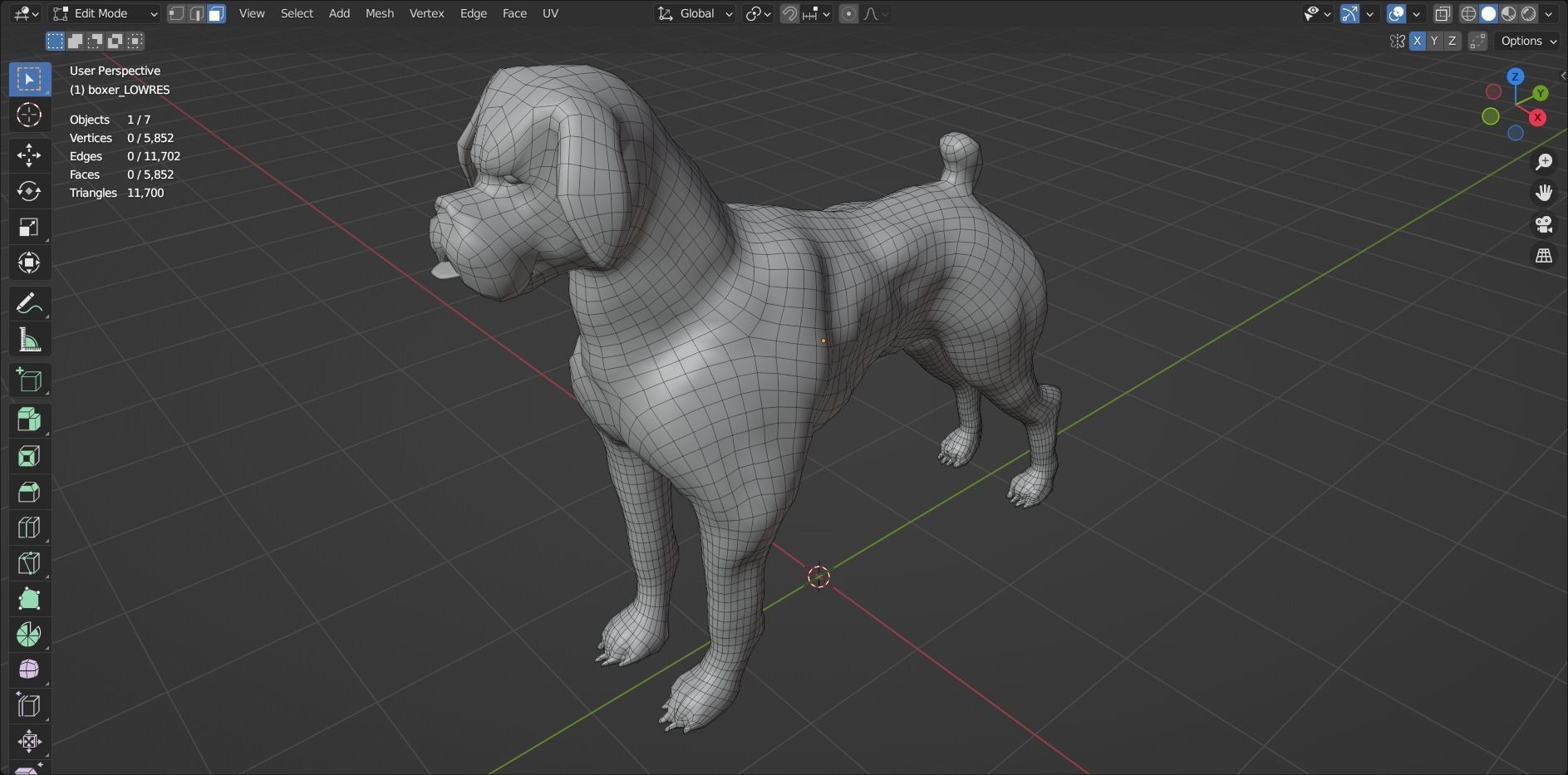Switch to edge select mode
Image resolution: width=1568 pixels, height=775 pixels.
(196, 13)
